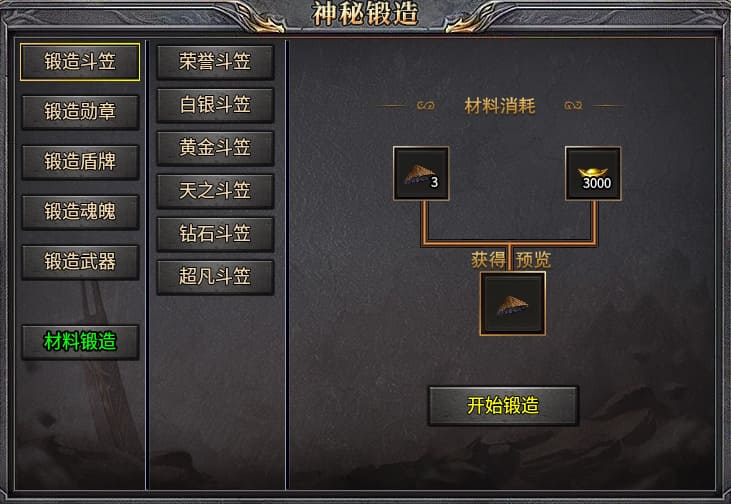Click the green 材料锻造 button
731x504 pixels.
point(80,342)
